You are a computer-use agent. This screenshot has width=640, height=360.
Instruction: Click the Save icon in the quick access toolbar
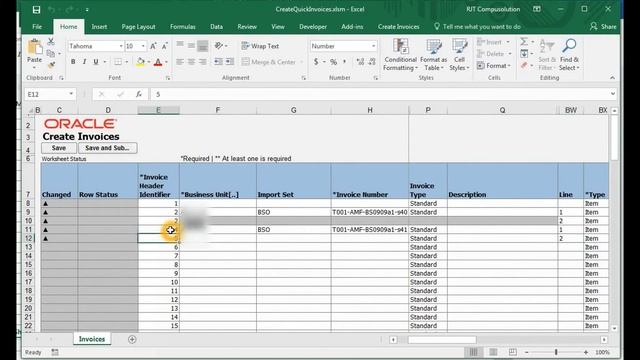click(x=36, y=9)
